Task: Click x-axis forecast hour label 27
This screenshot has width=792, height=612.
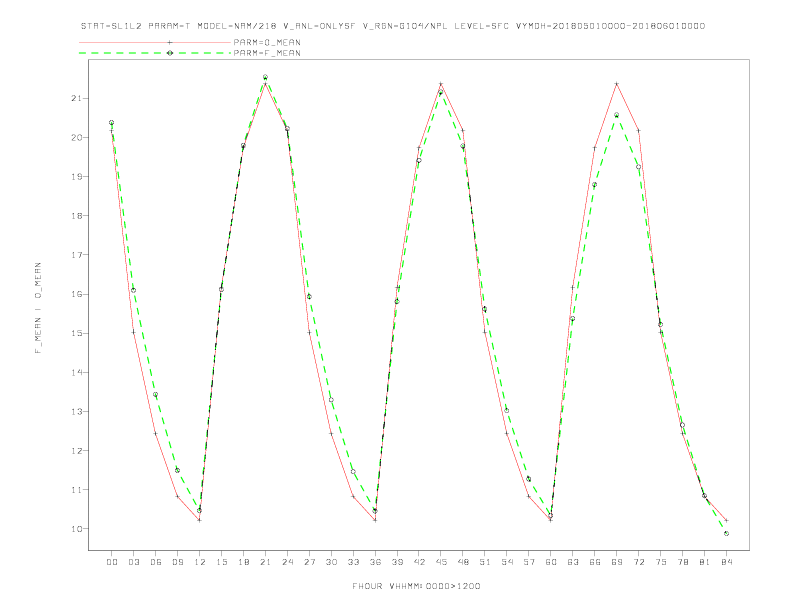Action: pyautogui.click(x=309, y=562)
